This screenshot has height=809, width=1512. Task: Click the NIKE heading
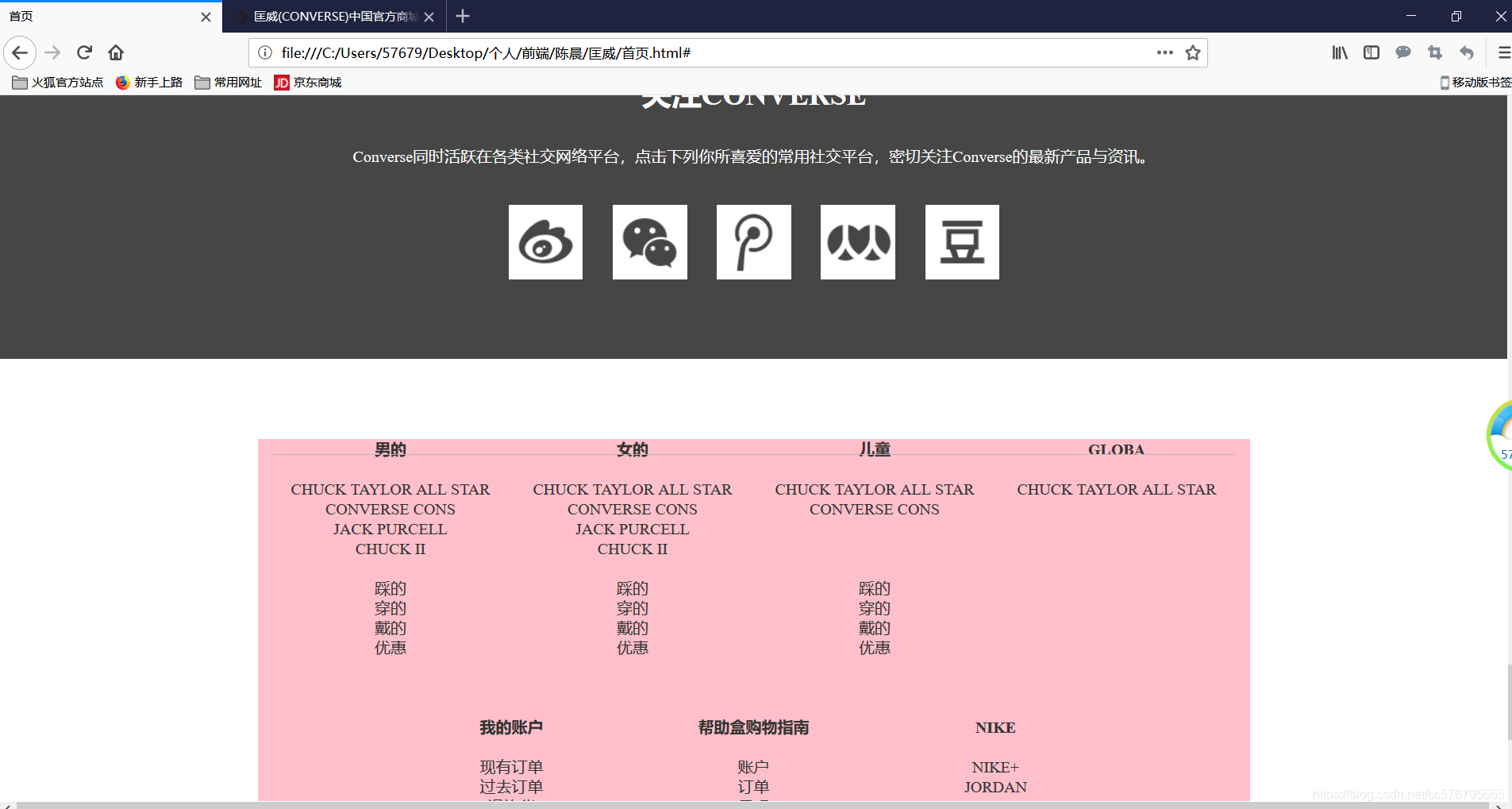[x=995, y=727]
